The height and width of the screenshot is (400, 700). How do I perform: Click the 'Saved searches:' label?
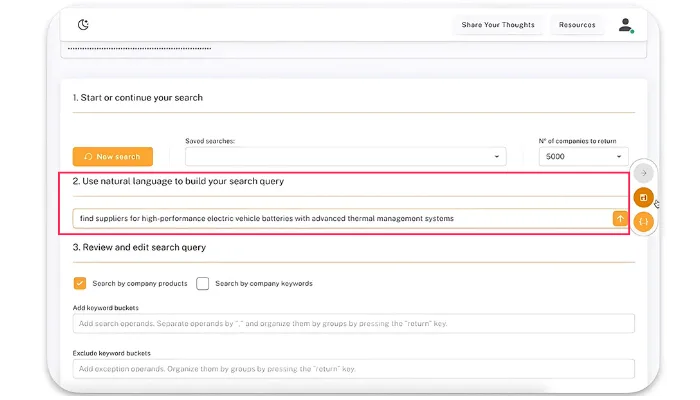(210, 141)
